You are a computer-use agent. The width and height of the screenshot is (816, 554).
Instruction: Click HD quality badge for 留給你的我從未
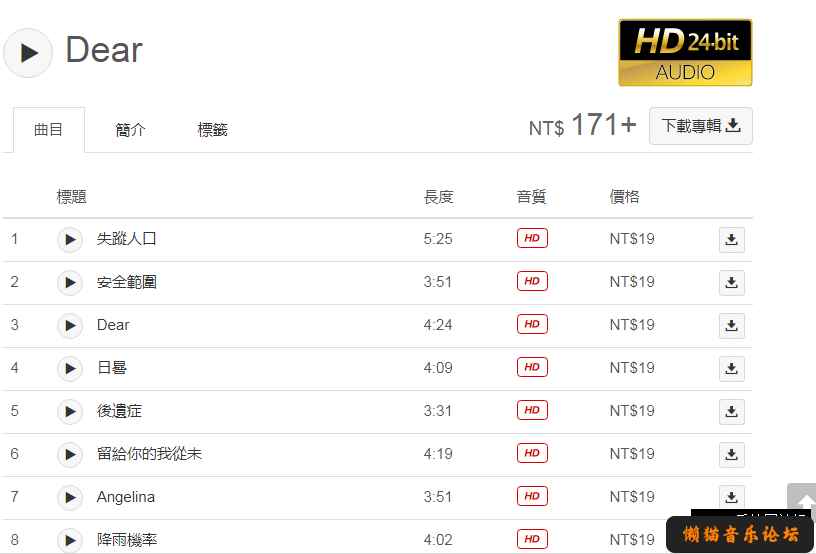[532, 453]
